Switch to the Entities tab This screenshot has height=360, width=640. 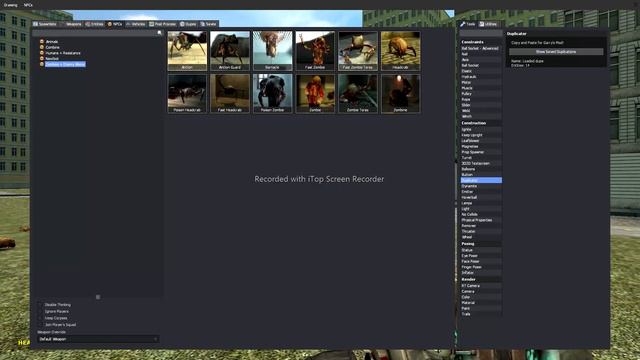[x=95, y=24]
